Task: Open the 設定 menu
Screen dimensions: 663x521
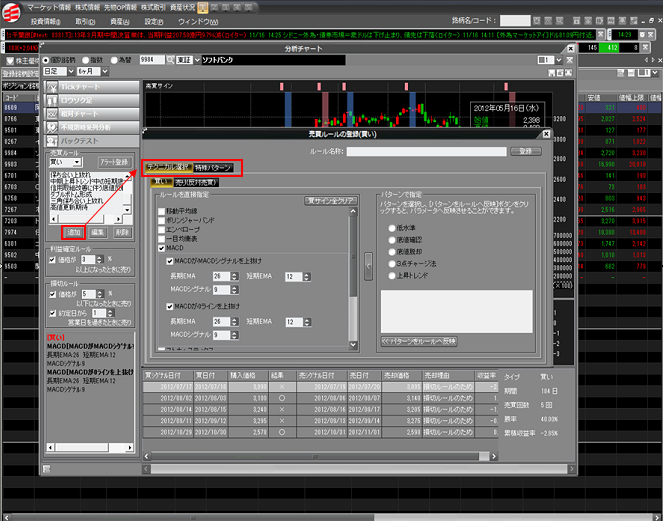Action: coord(154,21)
